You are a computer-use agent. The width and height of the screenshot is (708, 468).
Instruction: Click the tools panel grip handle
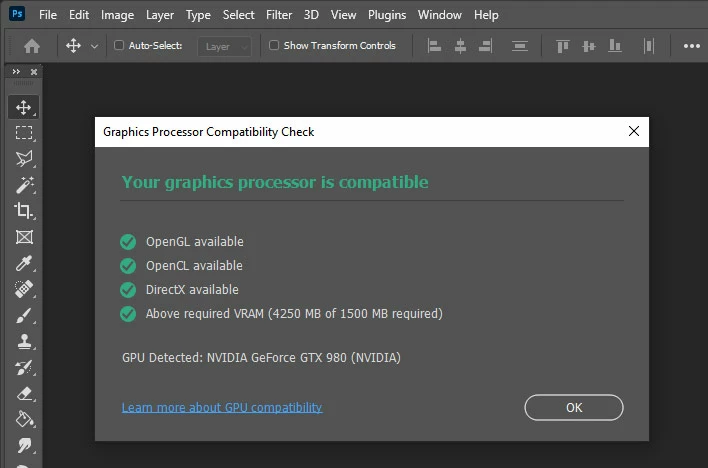[23, 83]
